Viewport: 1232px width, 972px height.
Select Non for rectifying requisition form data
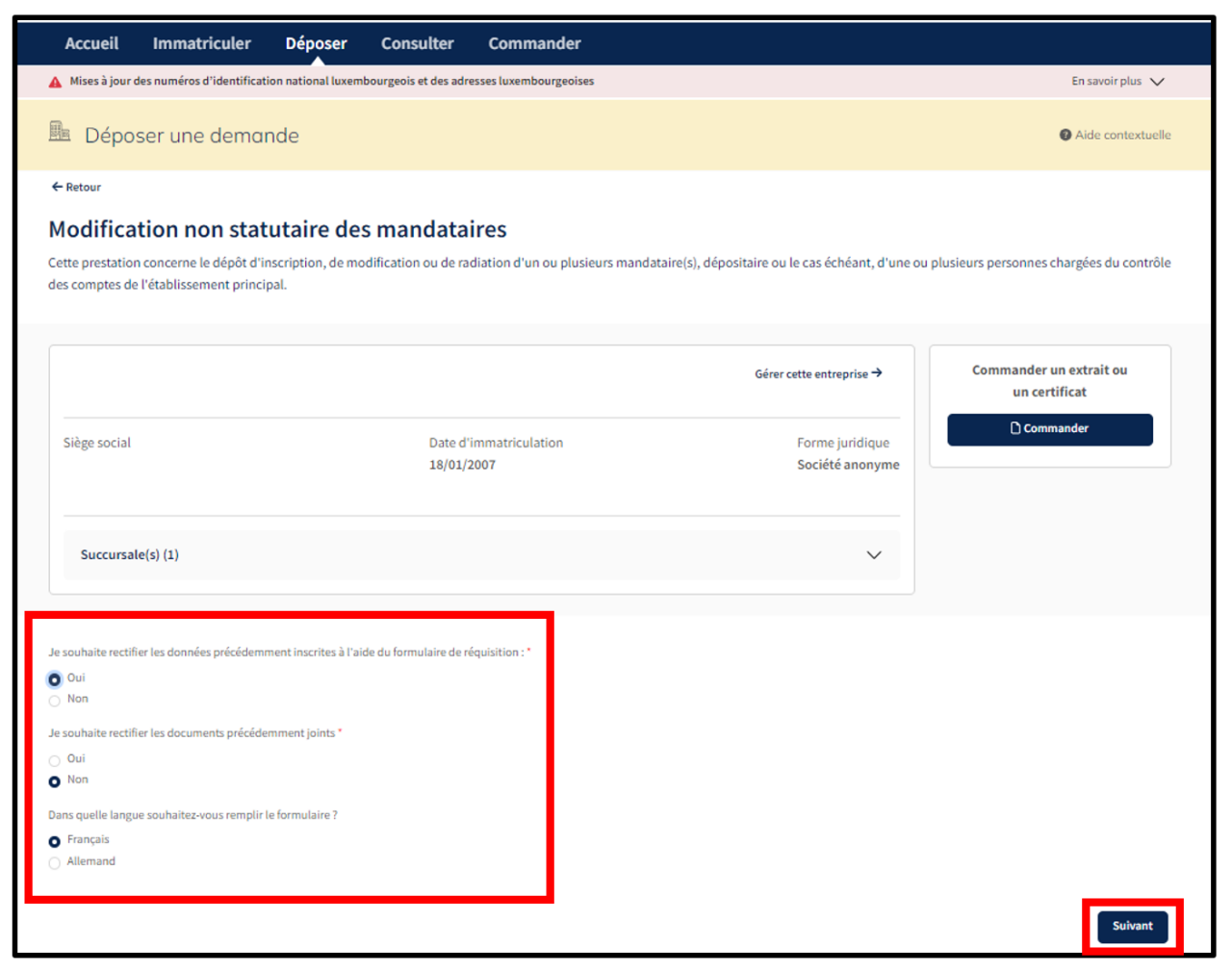[x=55, y=701]
